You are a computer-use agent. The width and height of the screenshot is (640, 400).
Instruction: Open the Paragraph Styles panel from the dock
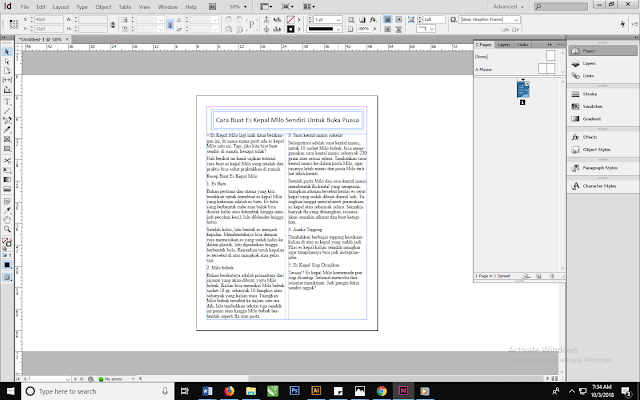[x=602, y=168]
